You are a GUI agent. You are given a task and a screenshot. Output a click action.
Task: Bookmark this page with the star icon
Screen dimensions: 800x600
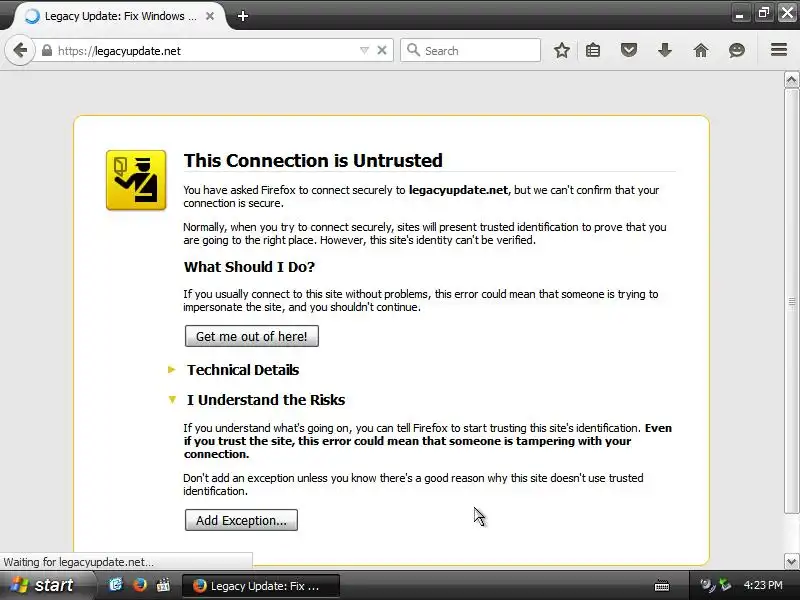coord(562,50)
